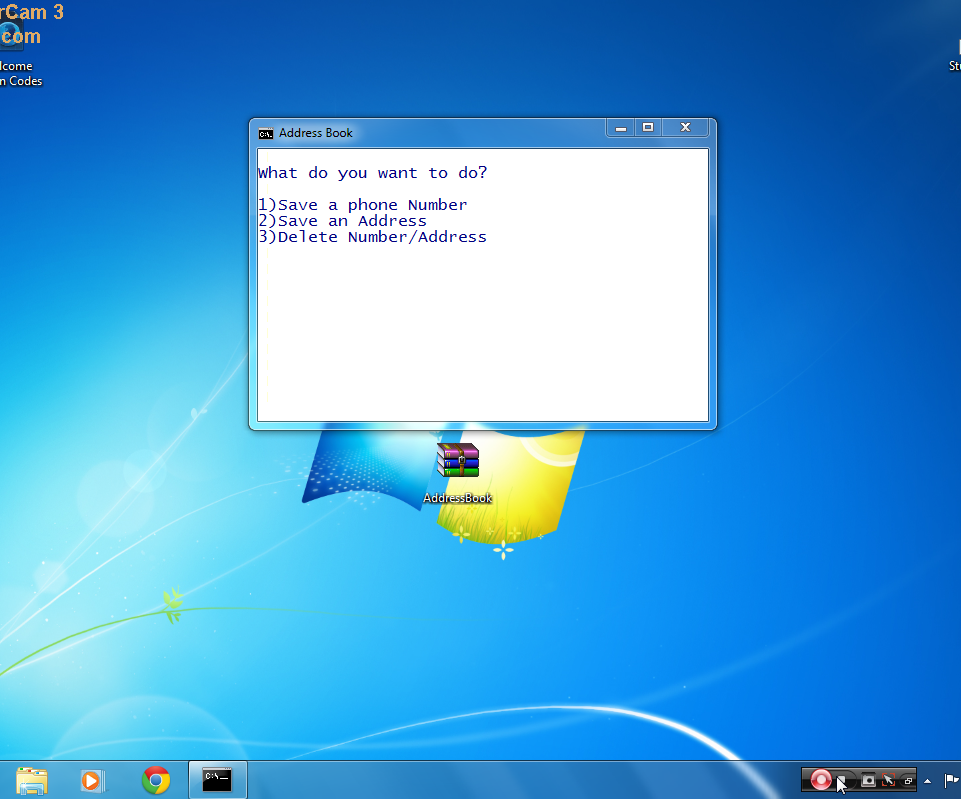Select the region capture icon on the recorder
This screenshot has width=961, height=799.
[888, 779]
